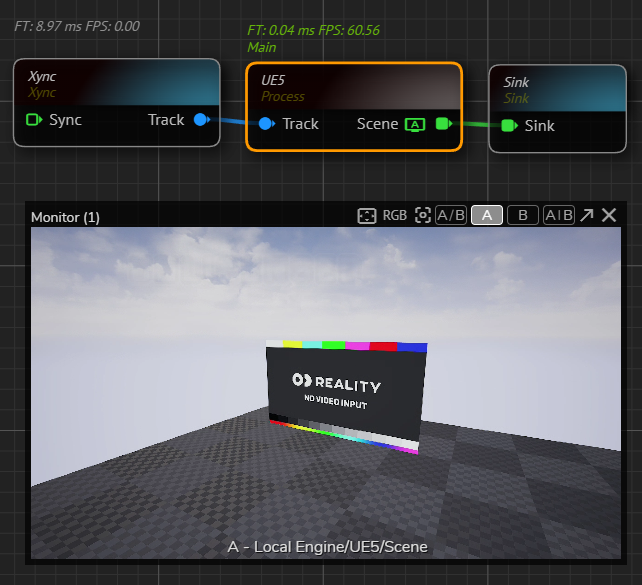Click the focus target icon beside RGB
The image size is (642, 585).
[423, 215]
